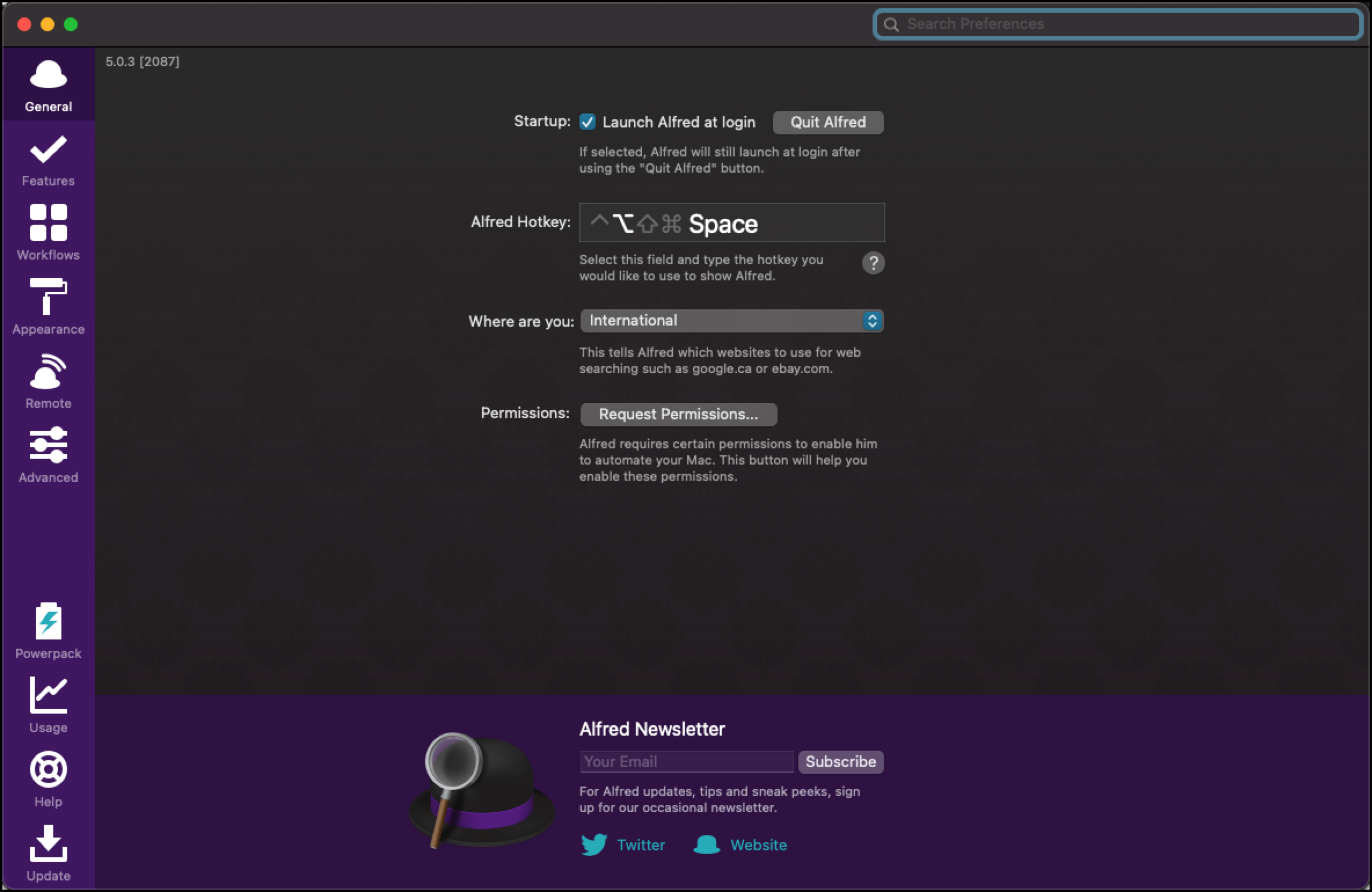View the Usage chart section
Viewport: 1372px width, 892px height.
(x=49, y=705)
